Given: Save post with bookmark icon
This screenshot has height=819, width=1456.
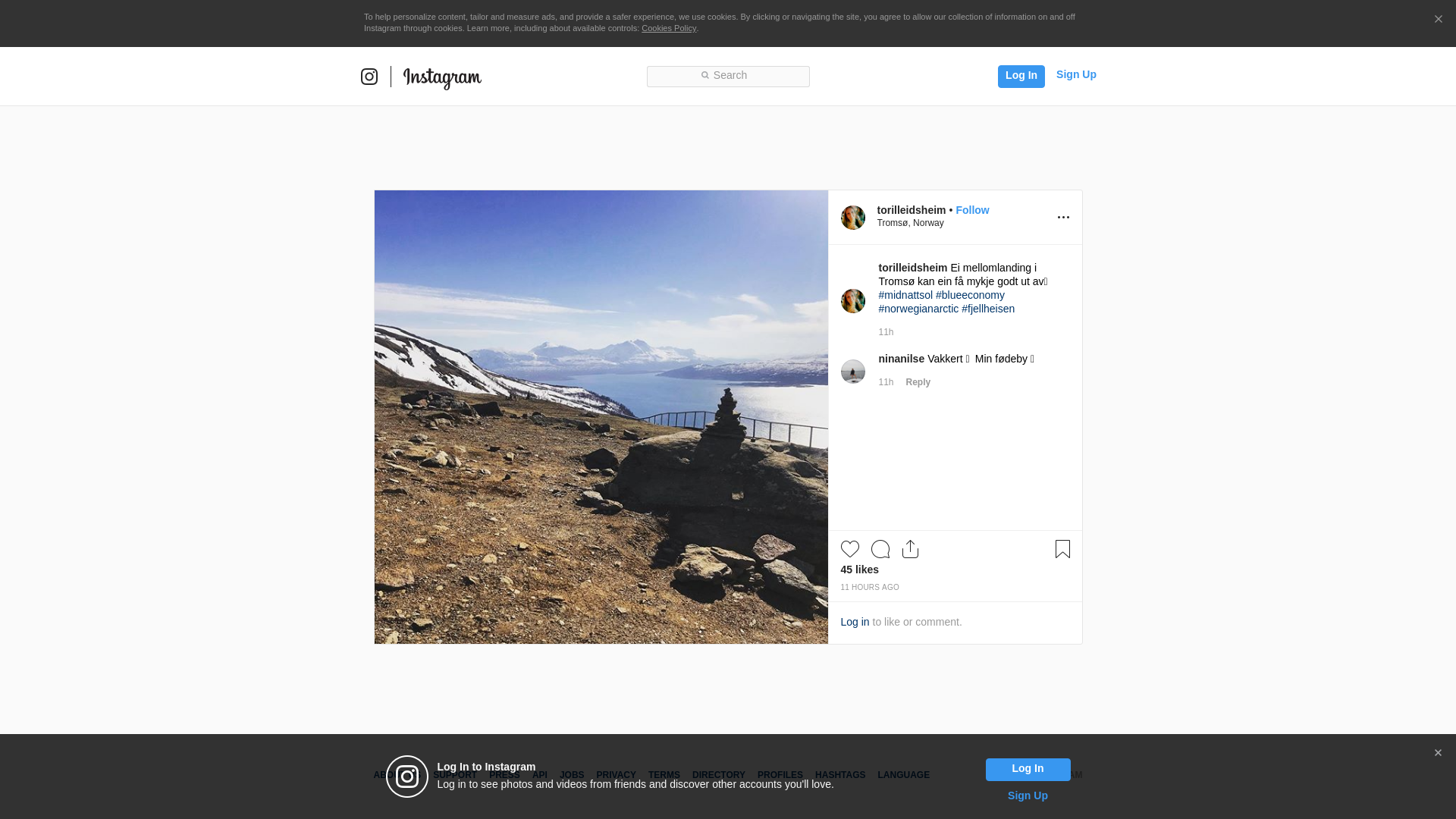Looking at the screenshot, I should click(1062, 549).
